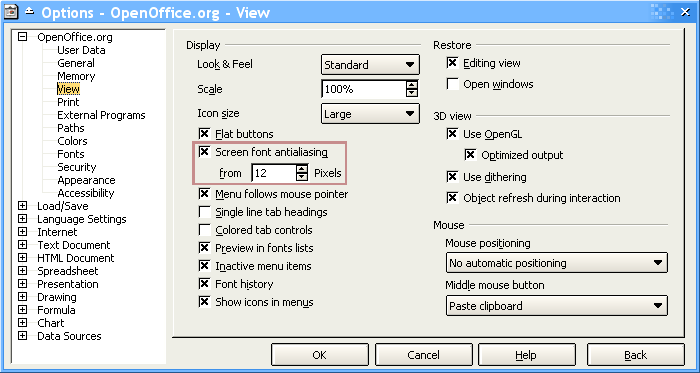Open the Icon size dropdown
This screenshot has height=373, width=700.
[370, 114]
